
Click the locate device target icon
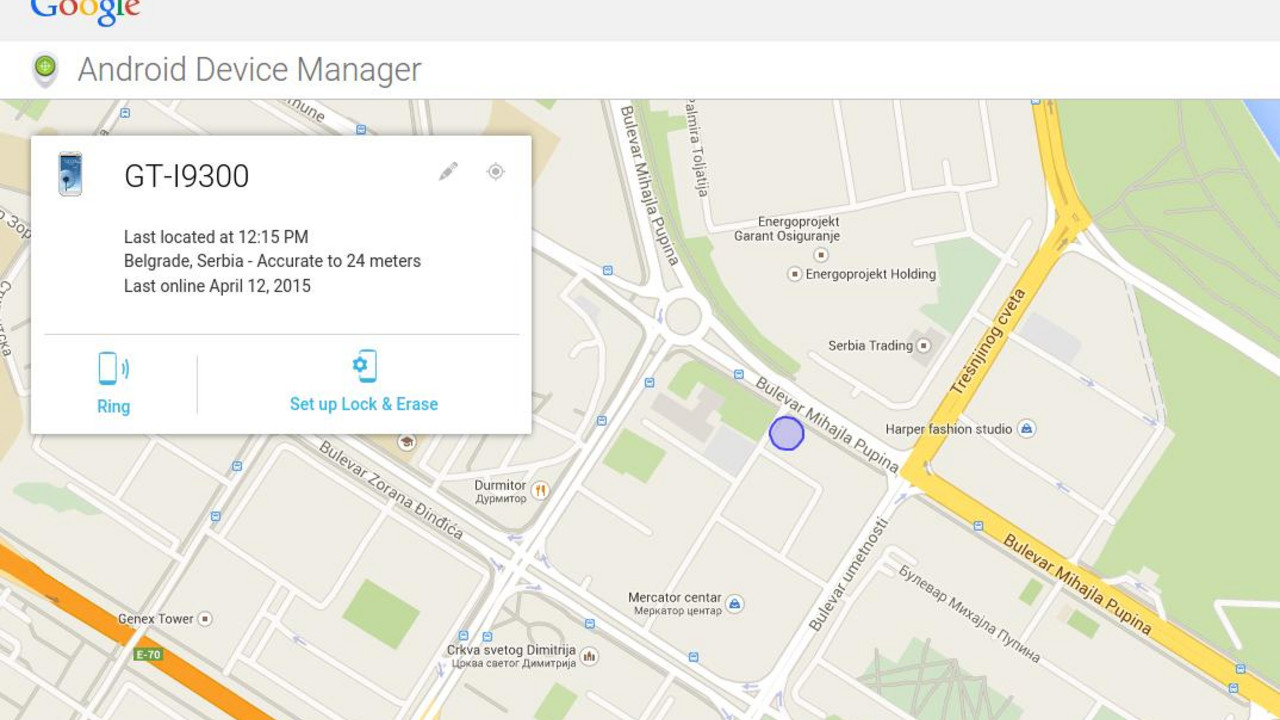pos(495,171)
